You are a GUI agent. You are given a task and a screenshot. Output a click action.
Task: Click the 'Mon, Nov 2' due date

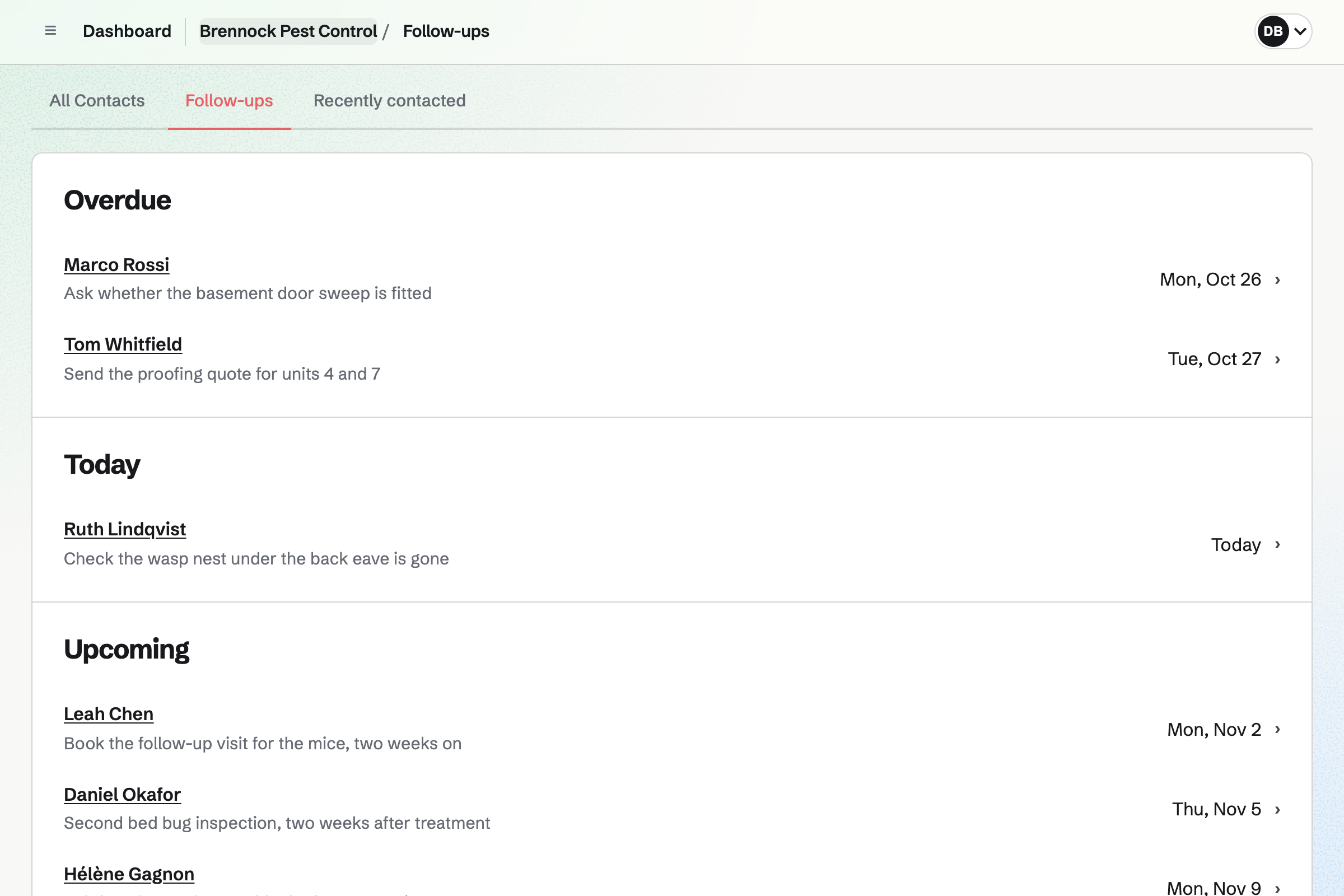click(1214, 730)
